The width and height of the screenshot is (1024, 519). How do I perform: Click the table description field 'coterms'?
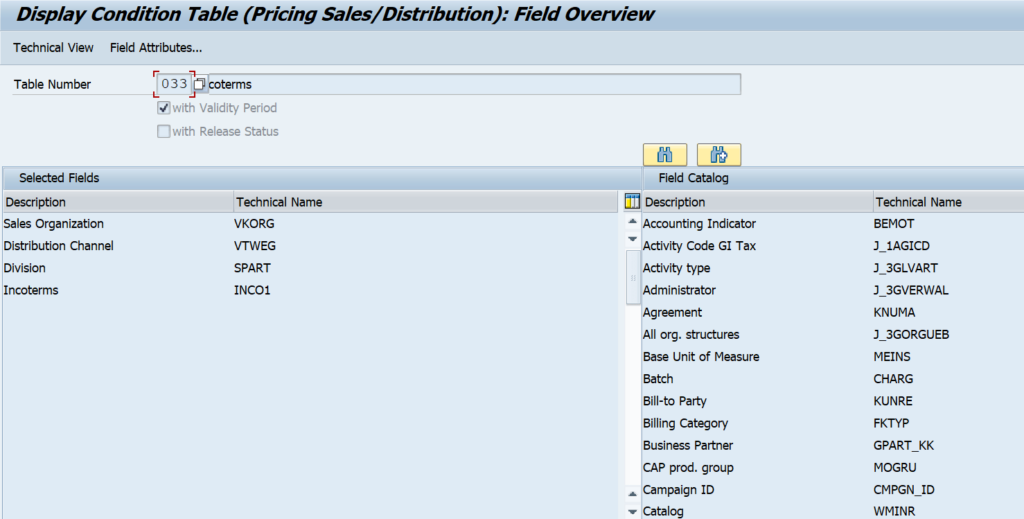pyautogui.click(x=474, y=84)
